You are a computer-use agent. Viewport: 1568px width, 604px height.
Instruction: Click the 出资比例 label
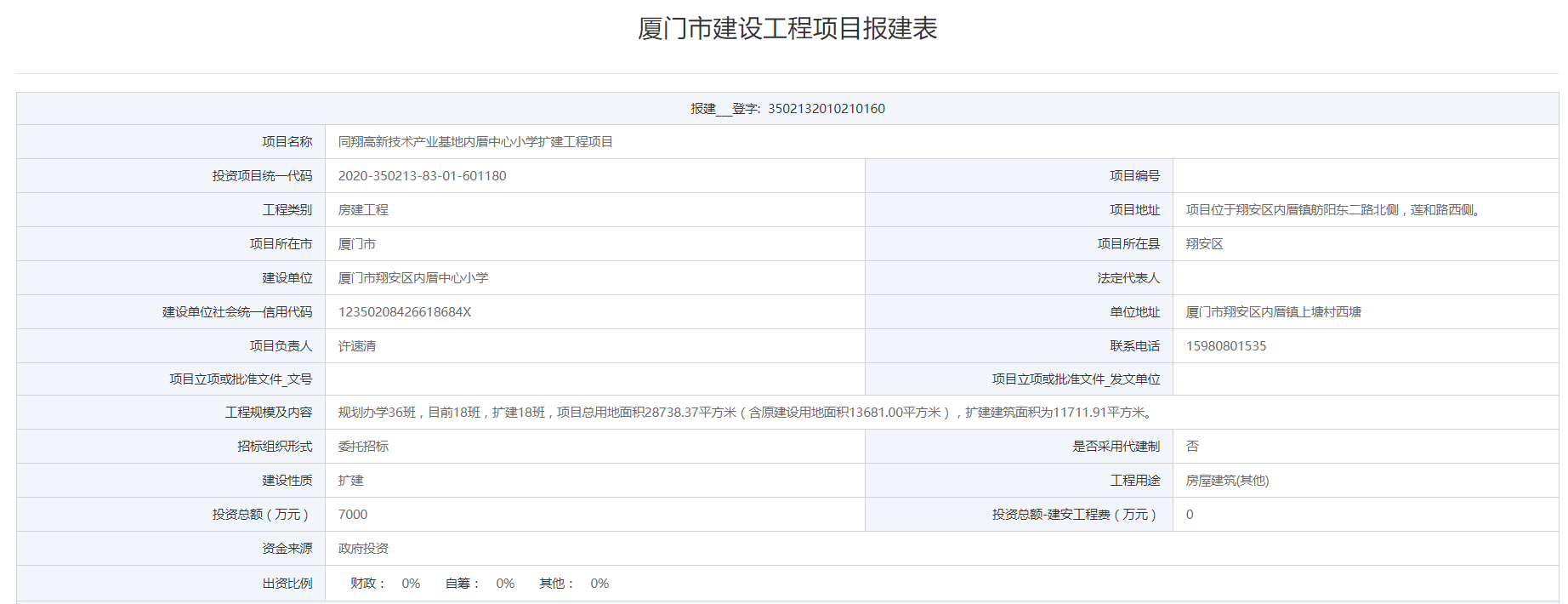[x=287, y=584]
